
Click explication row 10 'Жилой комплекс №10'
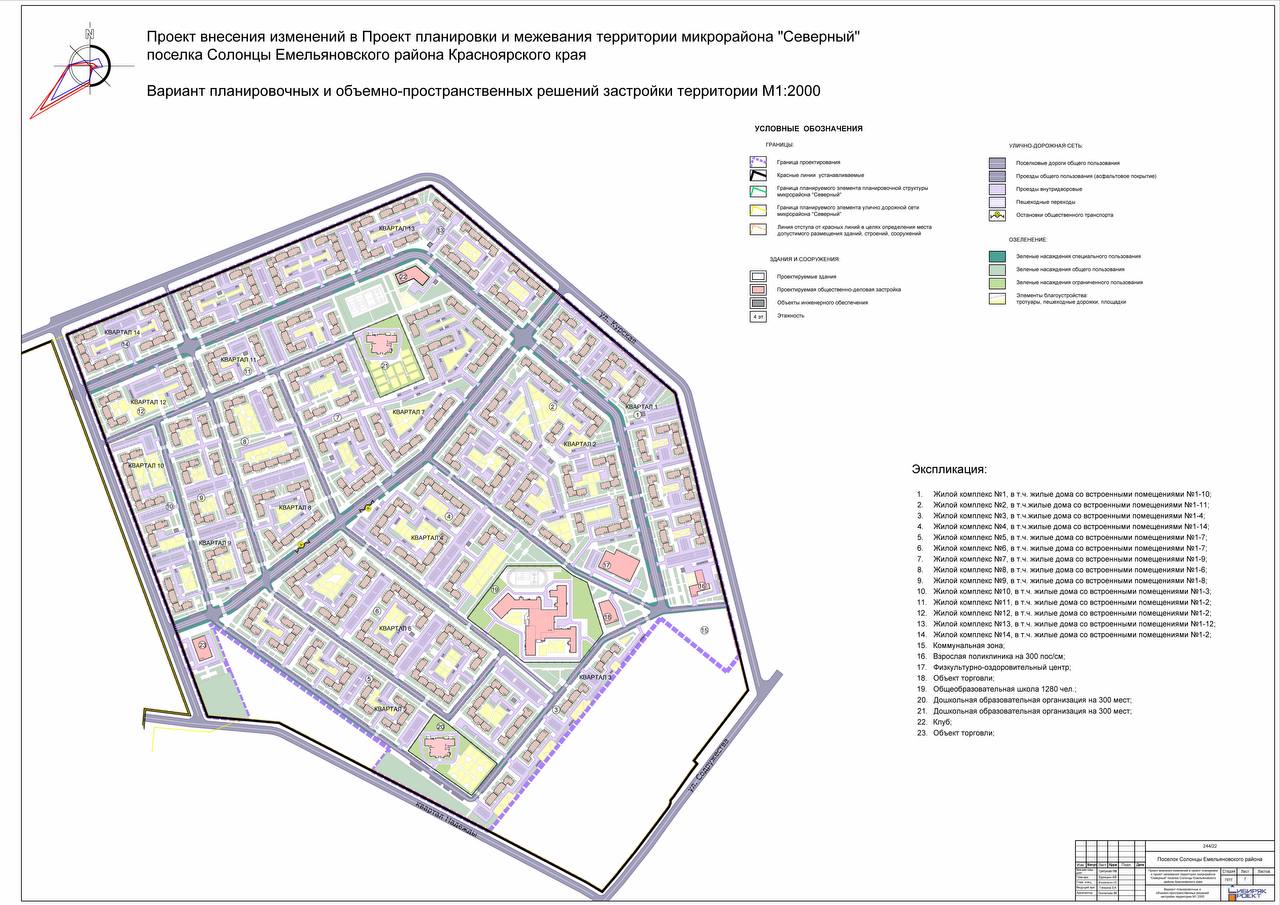pyautogui.click(x=1064, y=591)
